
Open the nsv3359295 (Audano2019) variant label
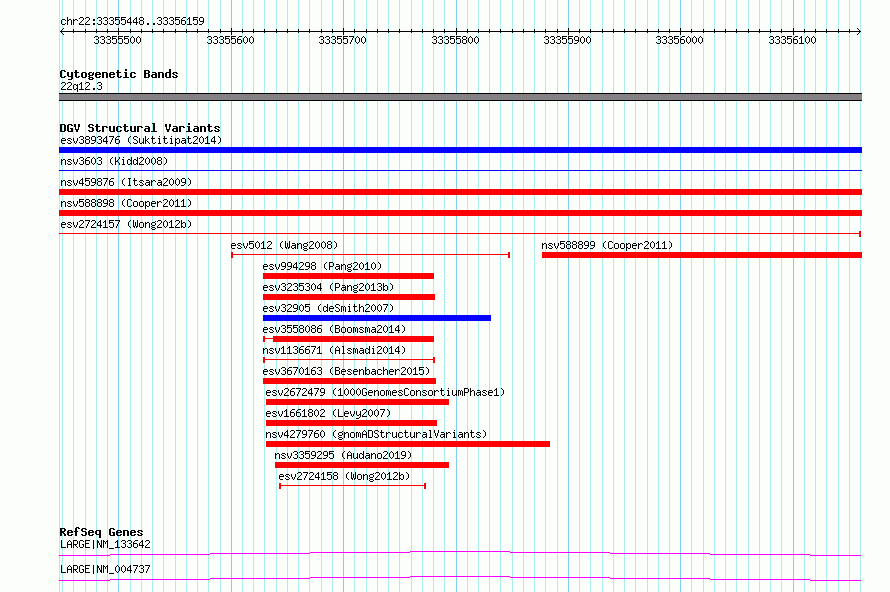pos(343,455)
